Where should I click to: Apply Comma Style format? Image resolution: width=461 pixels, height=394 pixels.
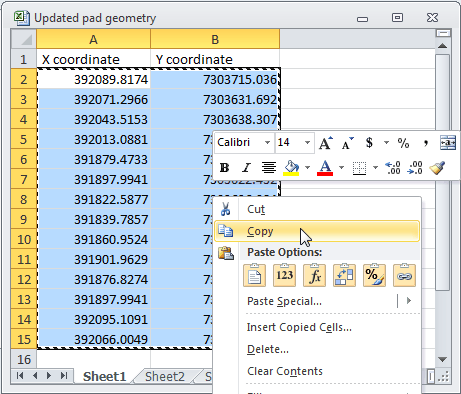pos(425,143)
